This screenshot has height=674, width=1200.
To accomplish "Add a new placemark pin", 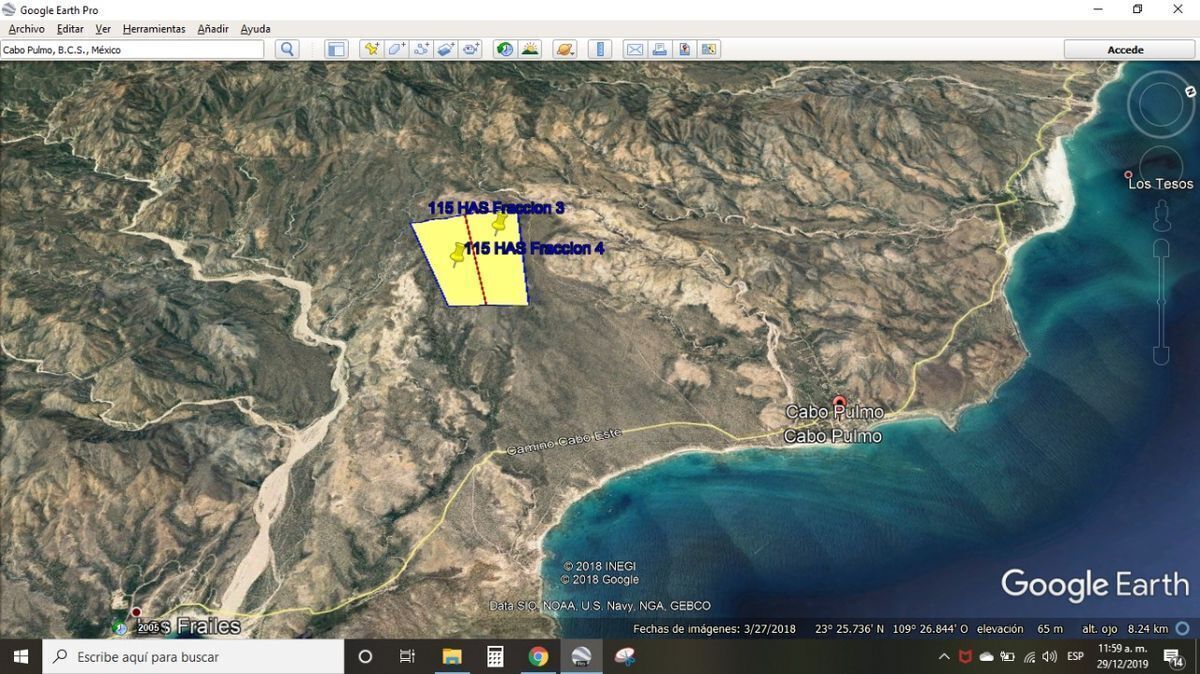I will coord(372,49).
